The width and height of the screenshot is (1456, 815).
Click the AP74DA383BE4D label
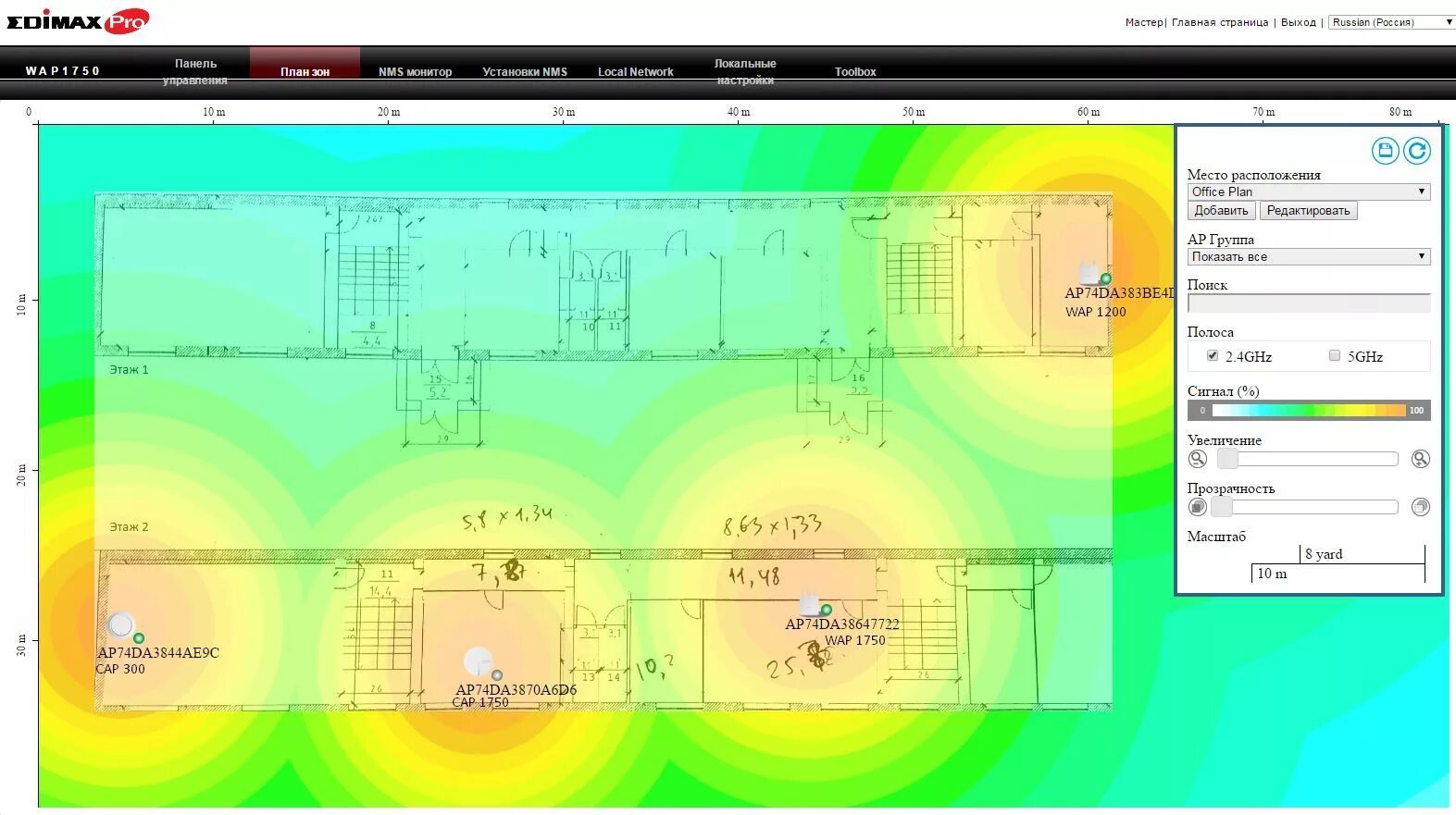(1119, 293)
